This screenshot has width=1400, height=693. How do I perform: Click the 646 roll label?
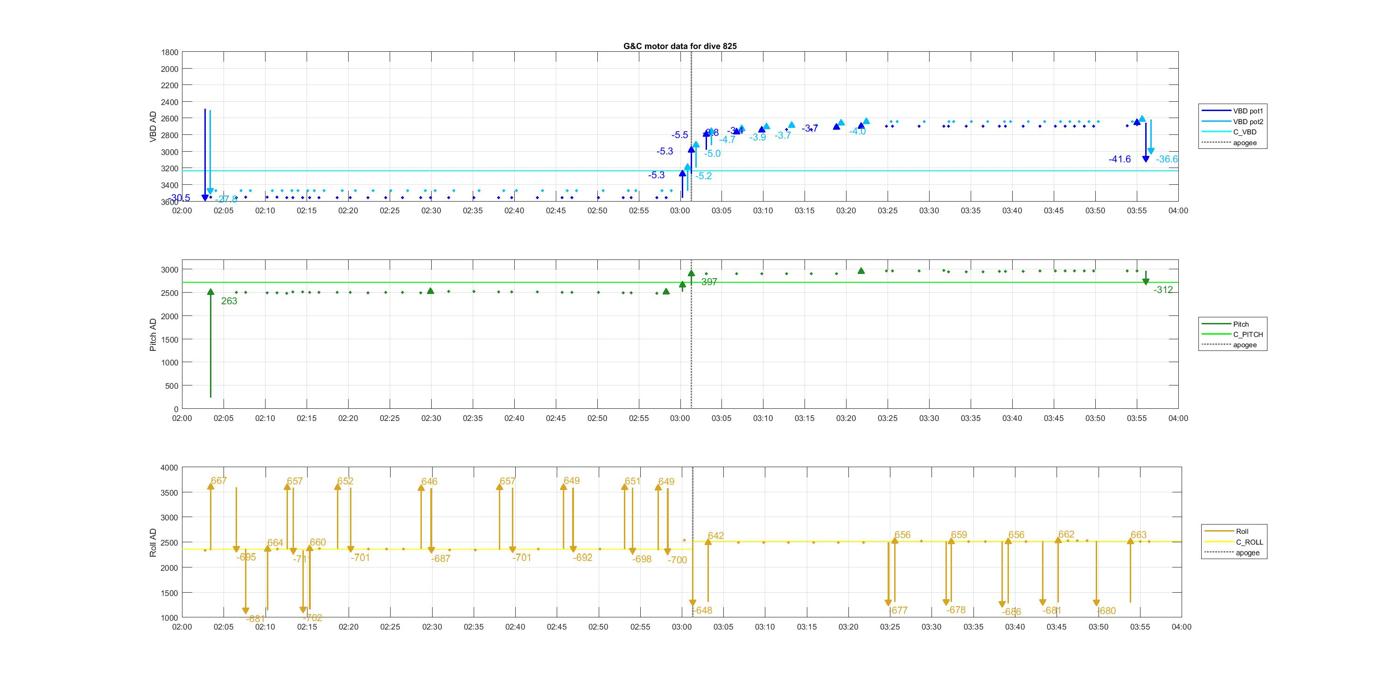click(x=429, y=482)
